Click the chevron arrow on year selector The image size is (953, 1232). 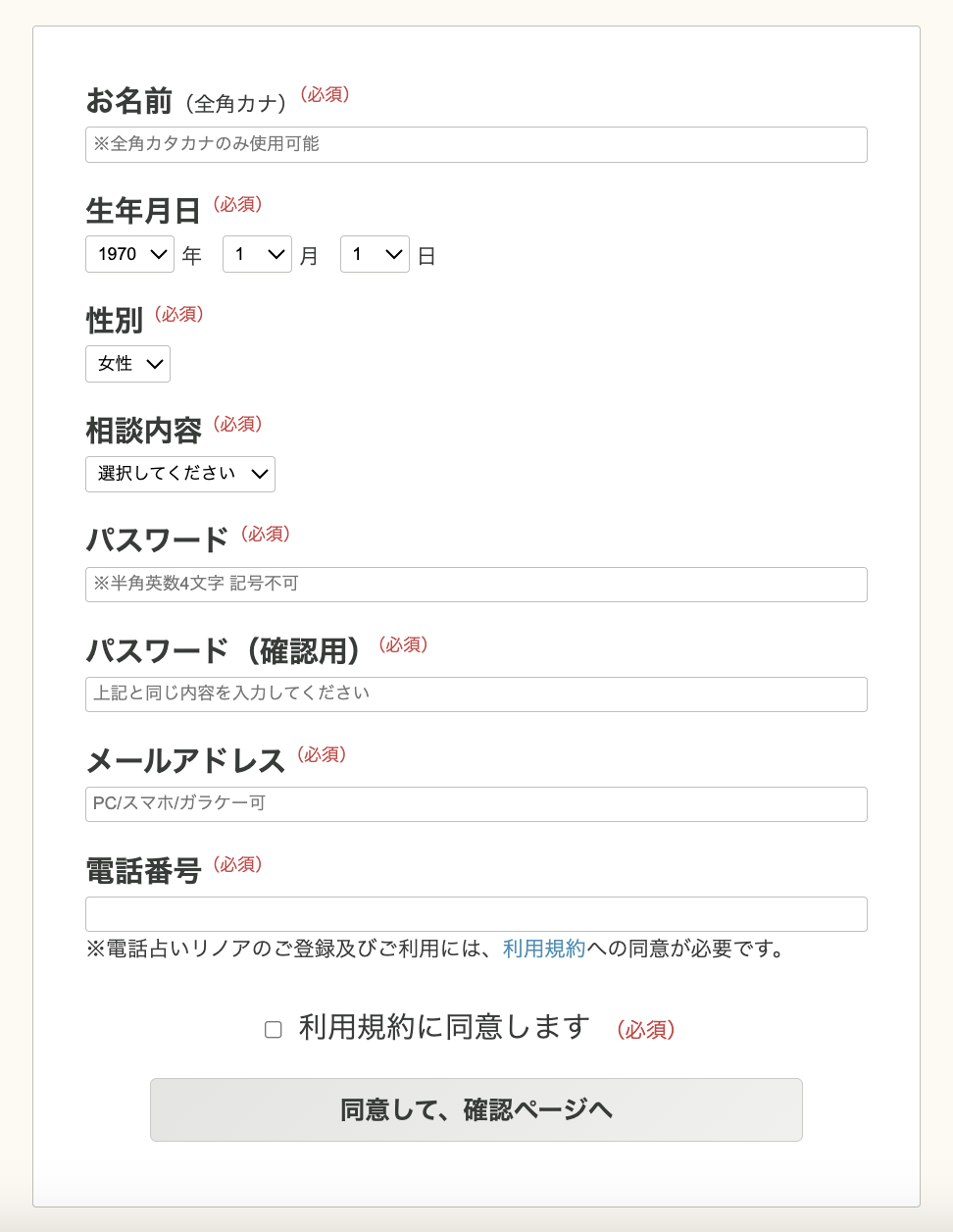(159, 255)
